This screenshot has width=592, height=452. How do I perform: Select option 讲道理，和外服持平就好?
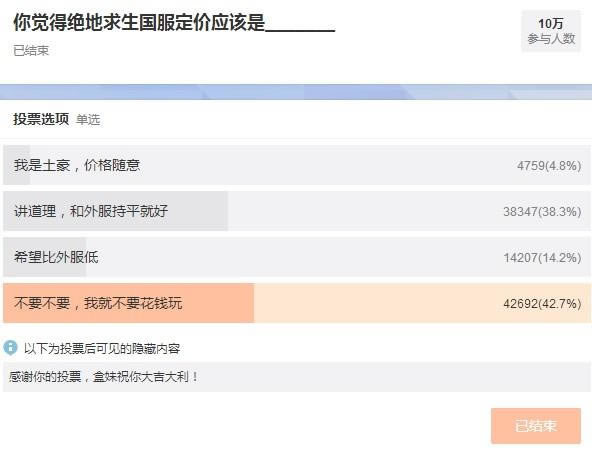pyautogui.click(x=297, y=211)
